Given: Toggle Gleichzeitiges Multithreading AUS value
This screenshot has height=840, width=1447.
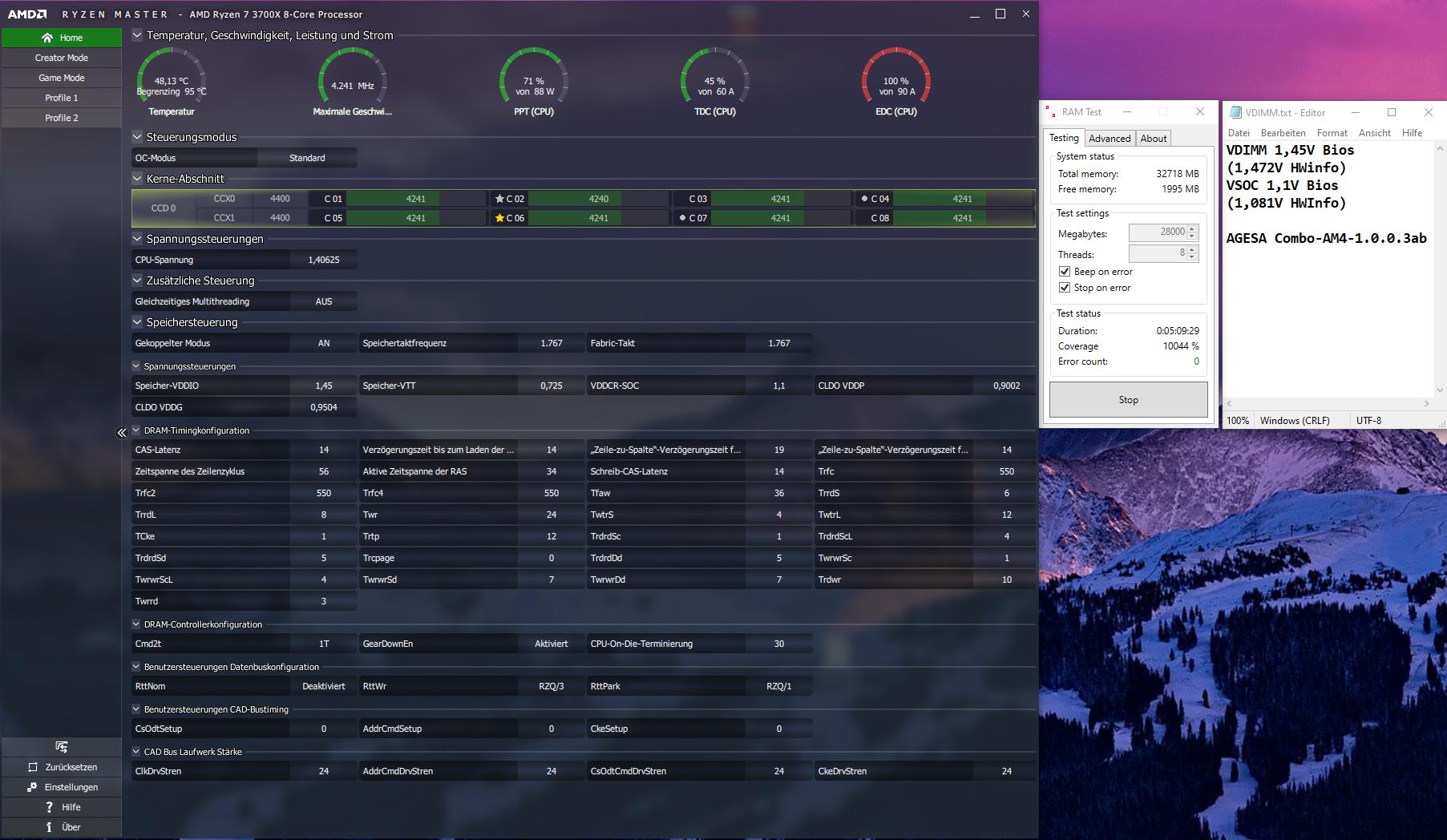Looking at the screenshot, I should coord(324,301).
